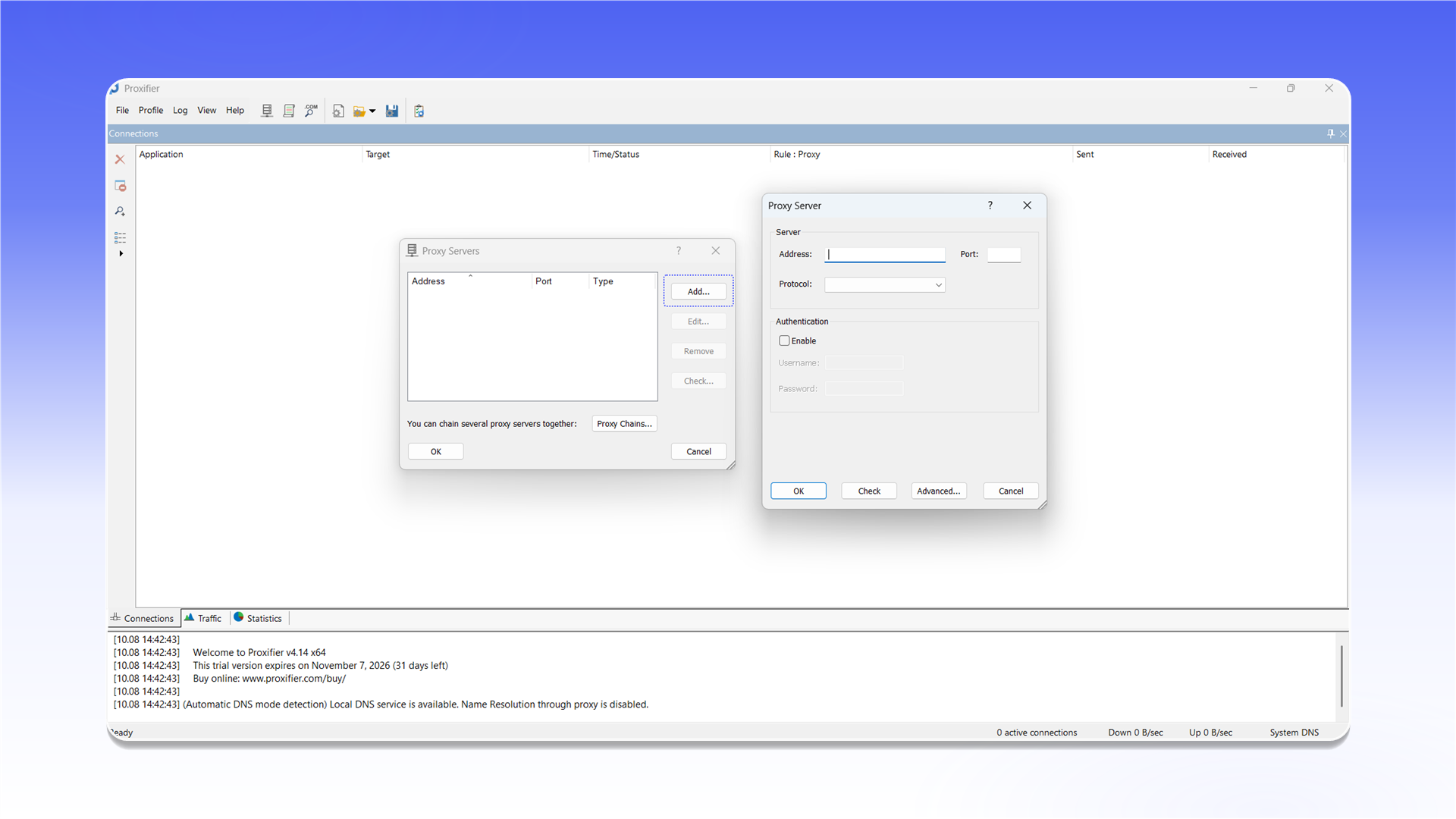Open Proxification Rules toolbar icon

(x=289, y=111)
